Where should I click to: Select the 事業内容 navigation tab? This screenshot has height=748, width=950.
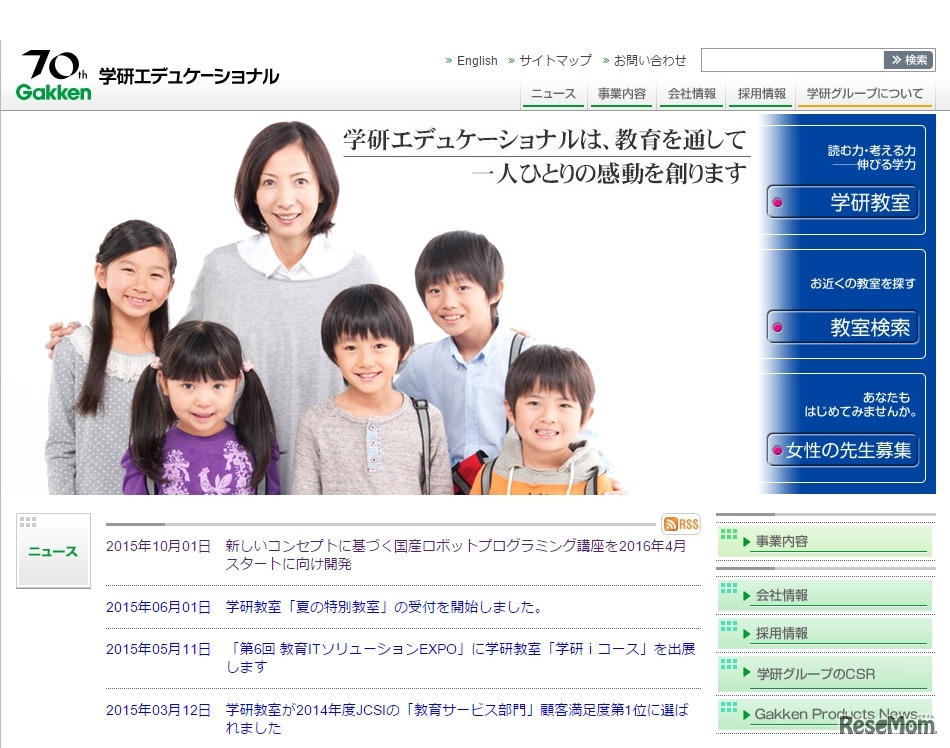(622, 94)
